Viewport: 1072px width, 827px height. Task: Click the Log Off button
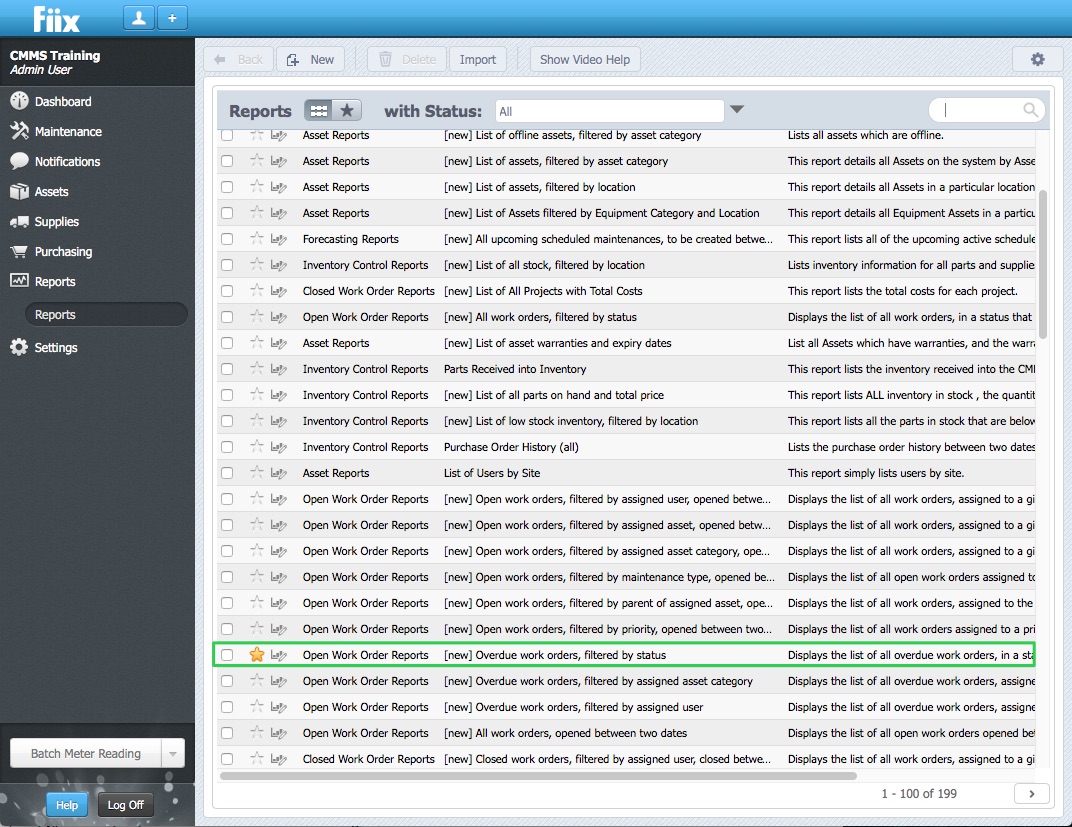tap(126, 805)
